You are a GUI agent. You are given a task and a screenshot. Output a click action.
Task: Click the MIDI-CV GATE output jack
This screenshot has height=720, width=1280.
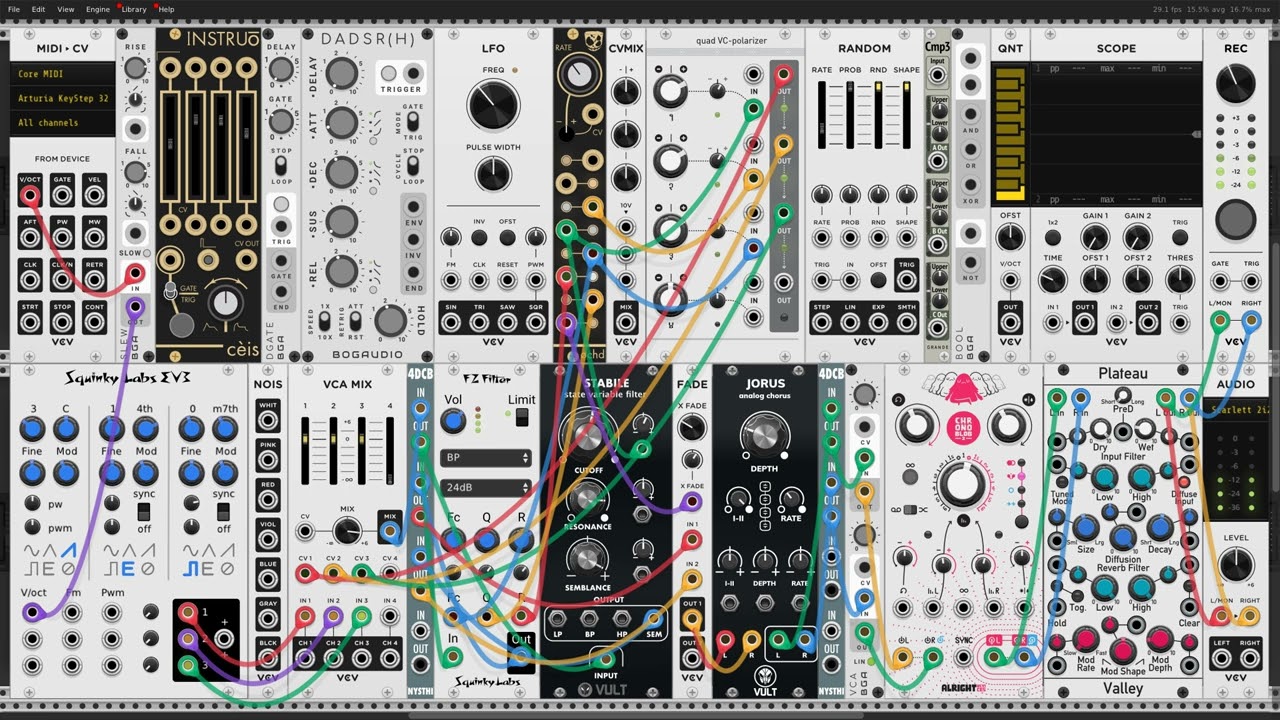point(62,195)
